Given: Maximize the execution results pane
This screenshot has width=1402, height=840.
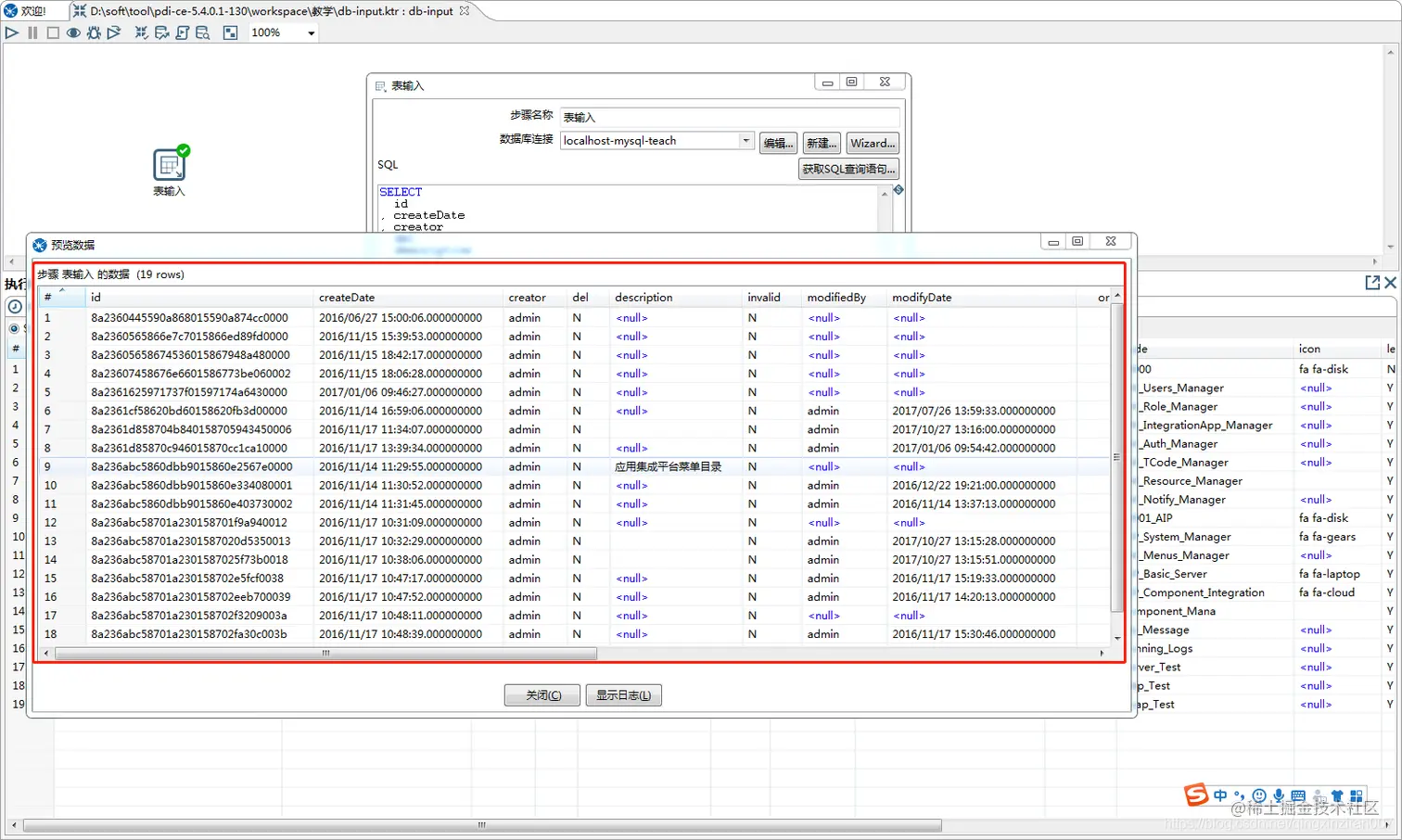Looking at the screenshot, I should click(x=1372, y=283).
